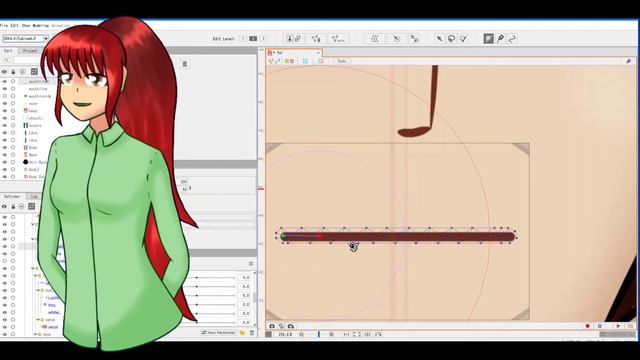The width and height of the screenshot is (640, 360).
Task: Click the fit to screen icon in the status bar
Action: (x=357, y=334)
